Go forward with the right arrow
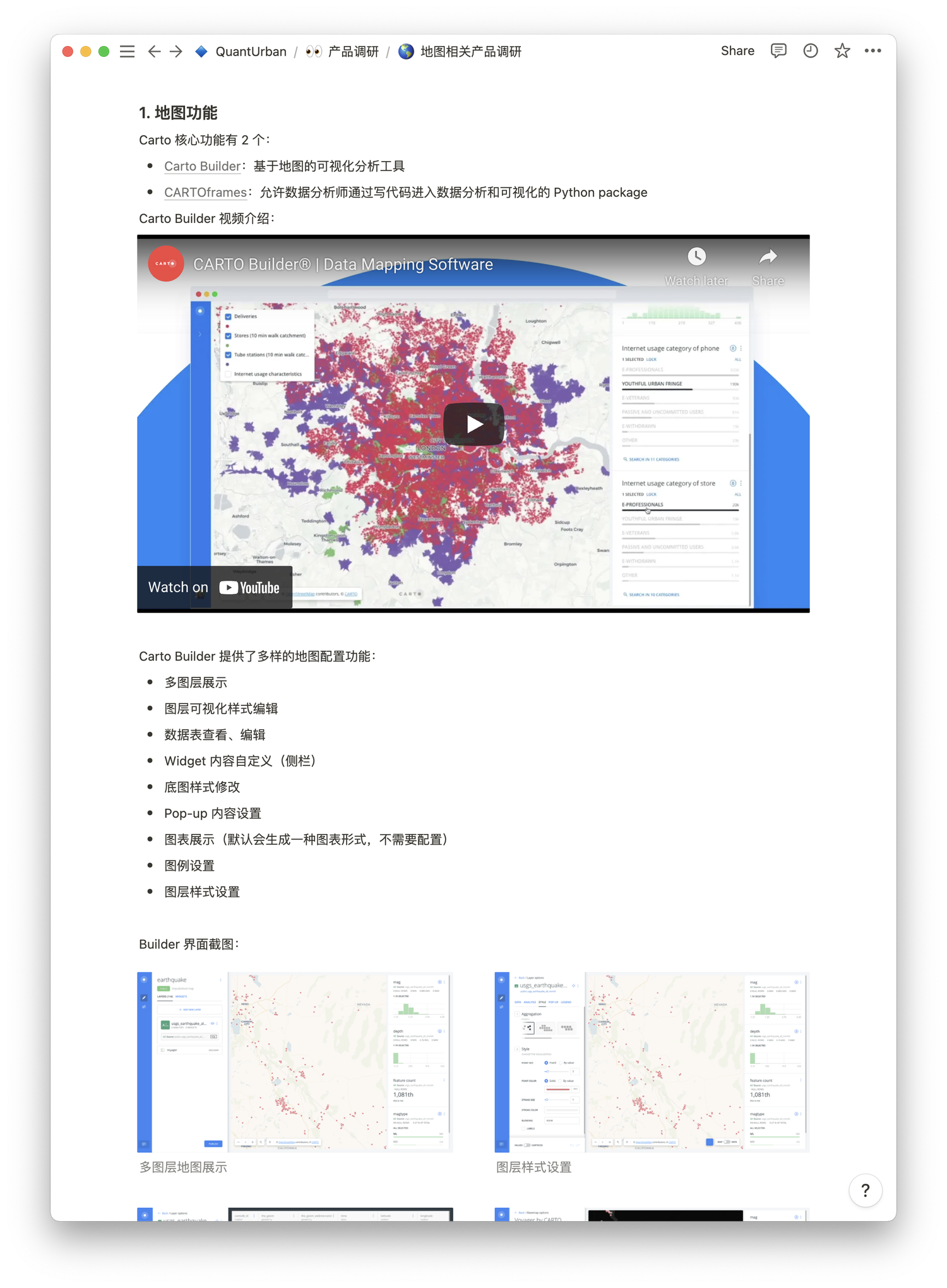The width and height of the screenshot is (947, 1288). point(176,51)
